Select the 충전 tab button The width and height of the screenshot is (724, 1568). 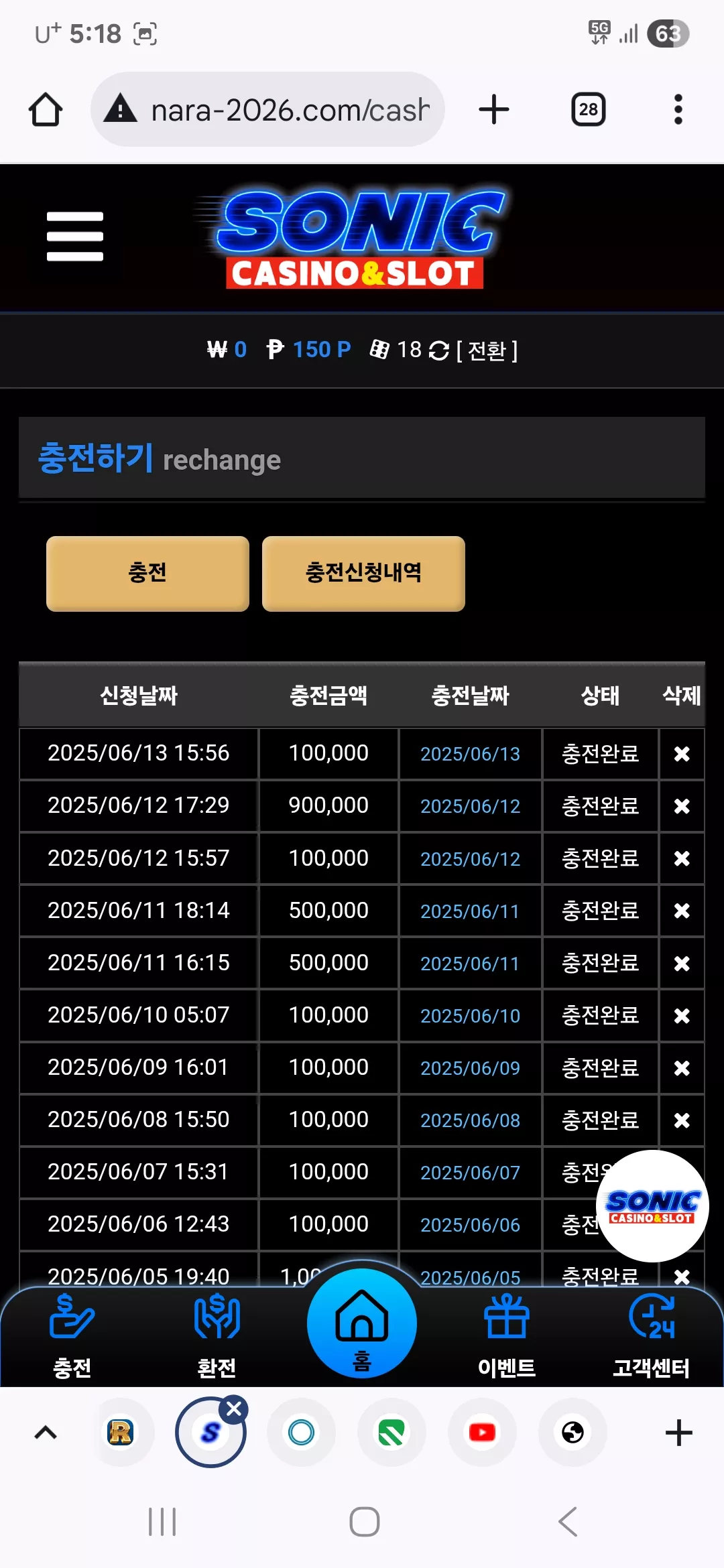click(x=147, y=573)
